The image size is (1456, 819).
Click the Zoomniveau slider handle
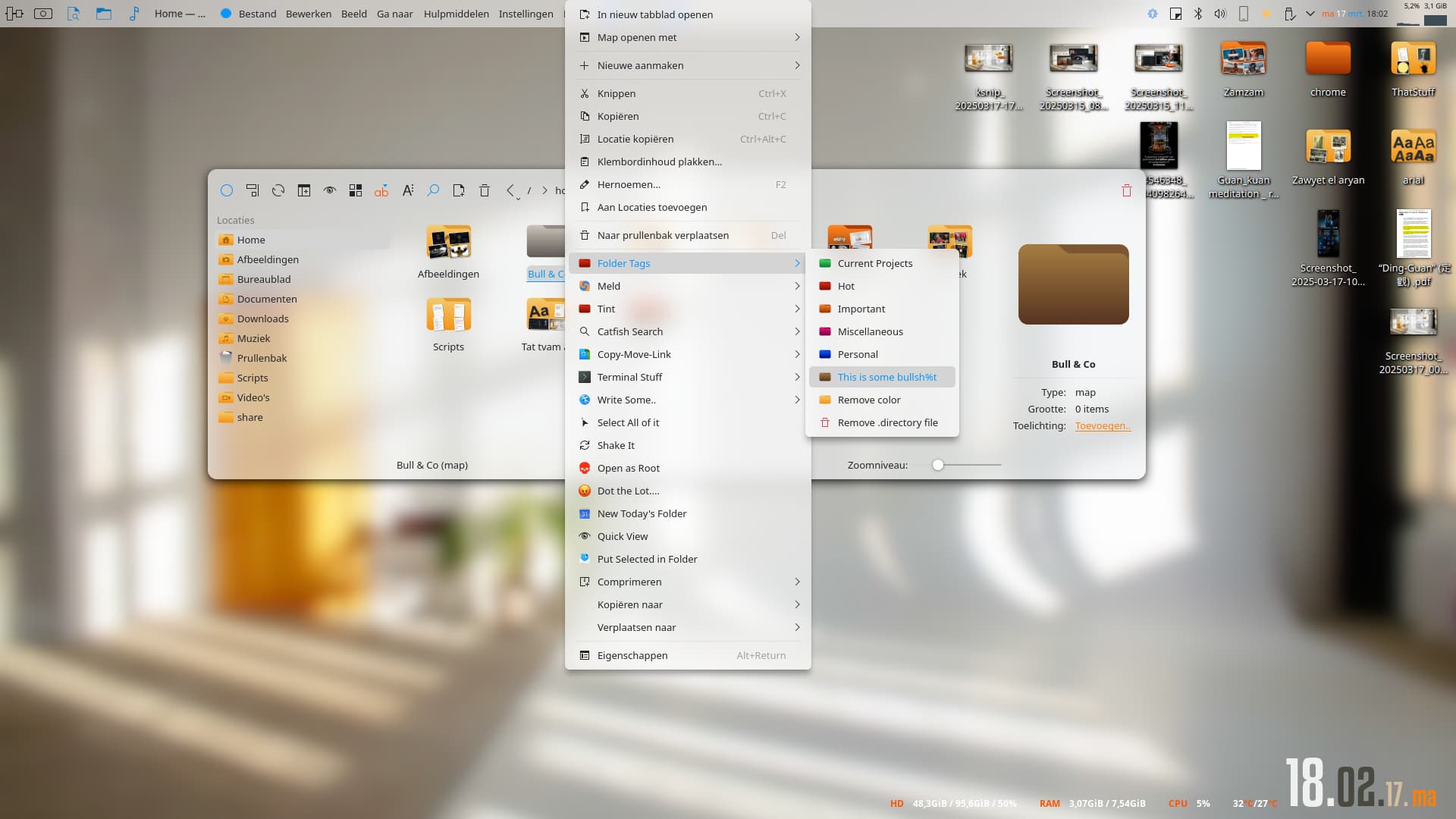pos(938,465)
